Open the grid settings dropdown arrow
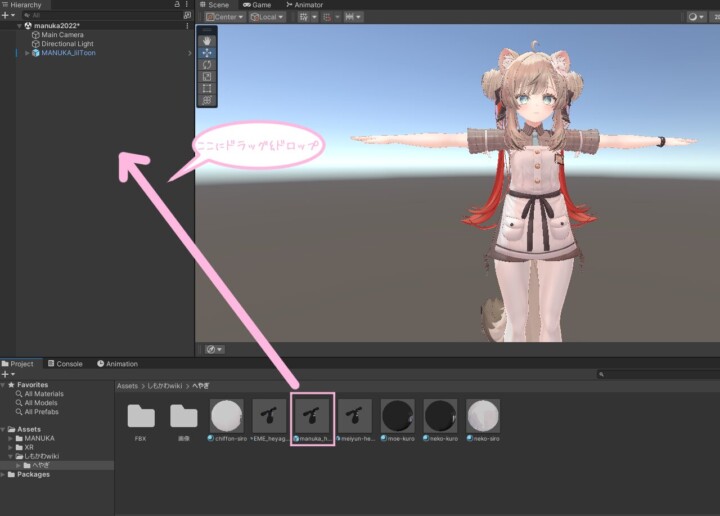The width and height of the screenshot is (720, 516). 315,17
